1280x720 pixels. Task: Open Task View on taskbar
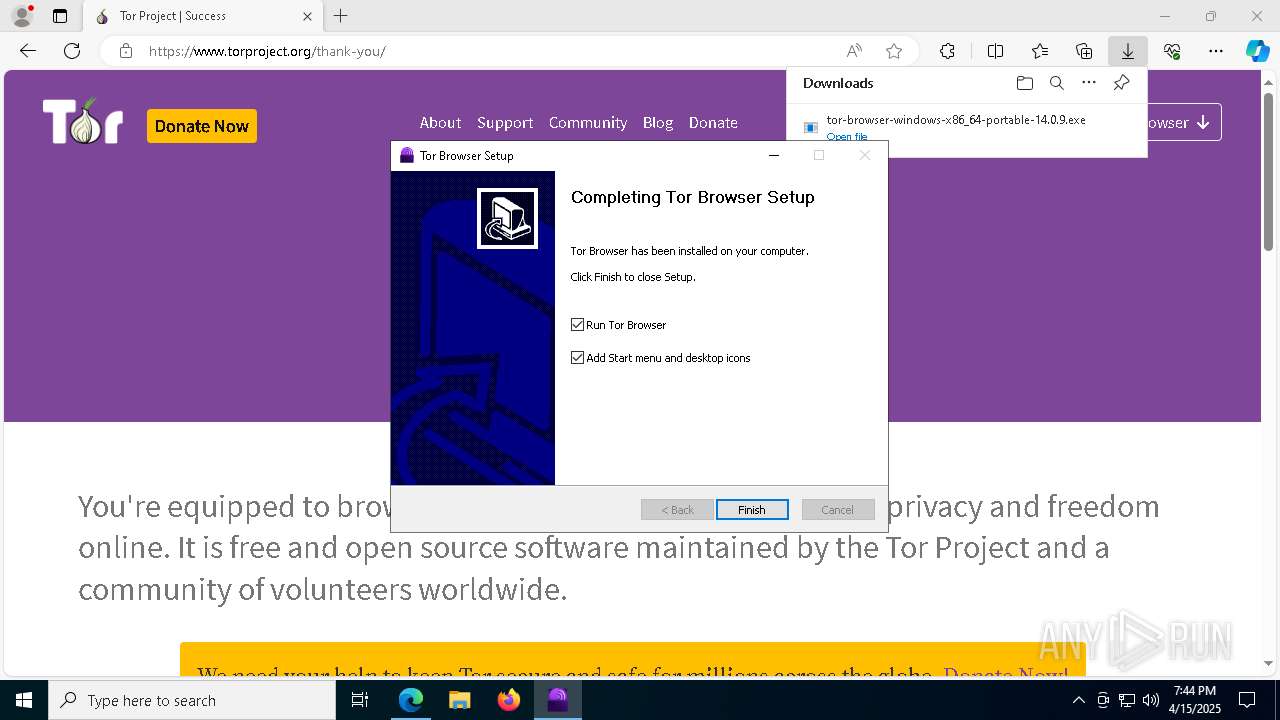[360, 700]
